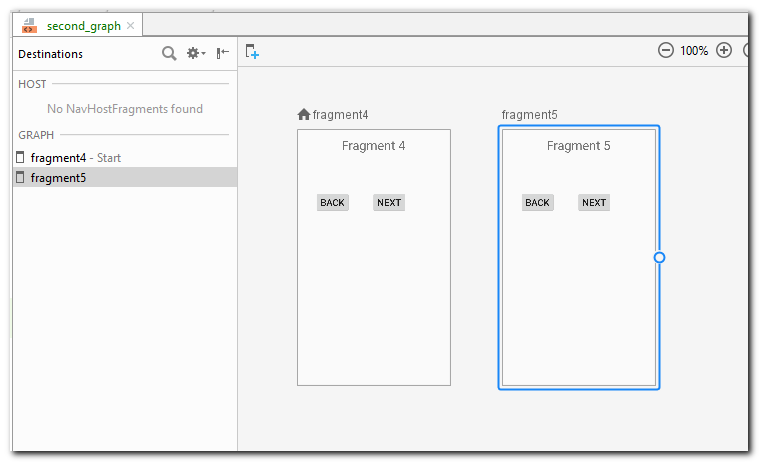
Task: Select fragment4 - Start in the graph list
Action: pyautogui.click(x=76, y=157)
